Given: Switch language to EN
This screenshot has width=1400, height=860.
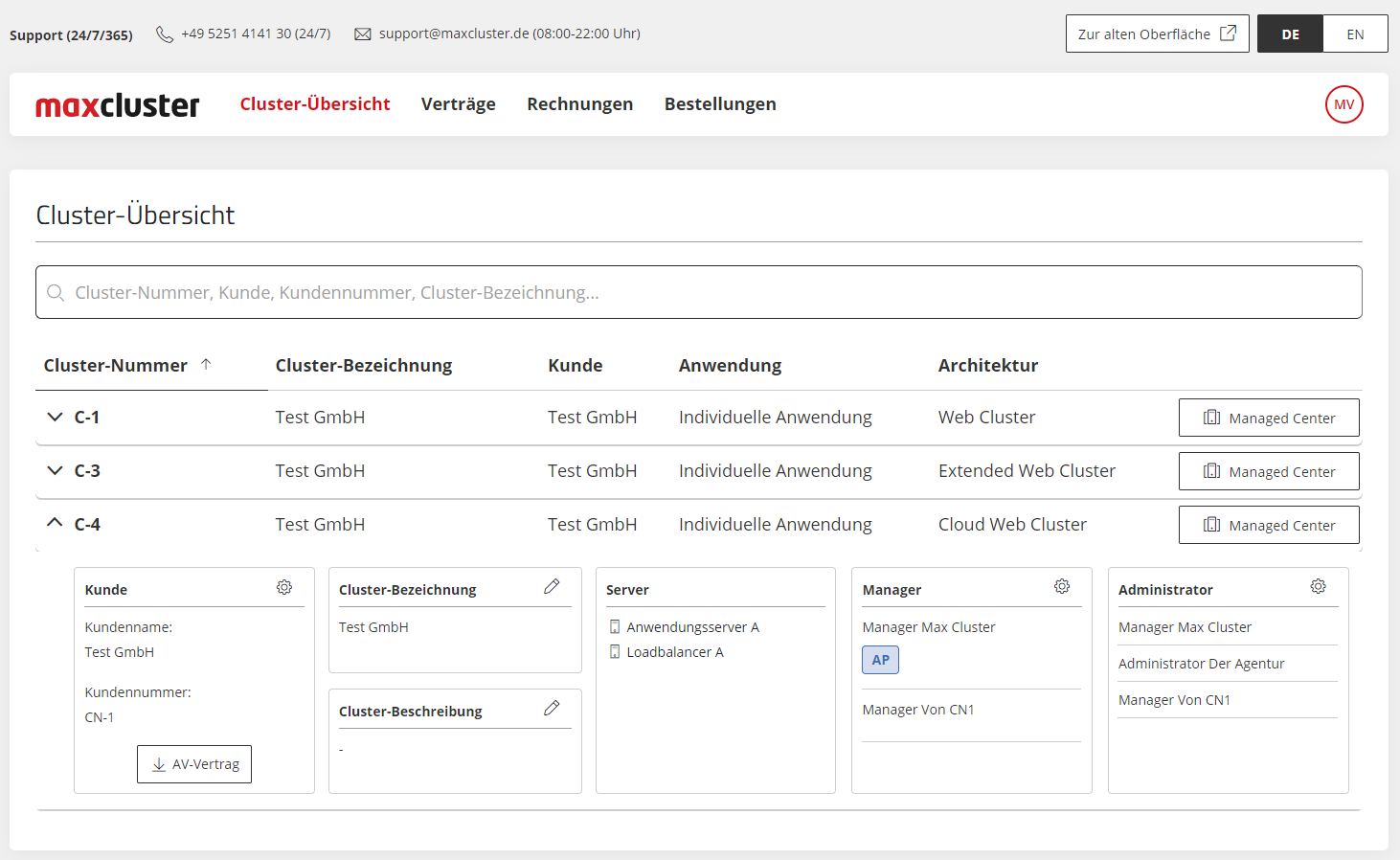Looking at the screenshot, I should point(1355,34).
